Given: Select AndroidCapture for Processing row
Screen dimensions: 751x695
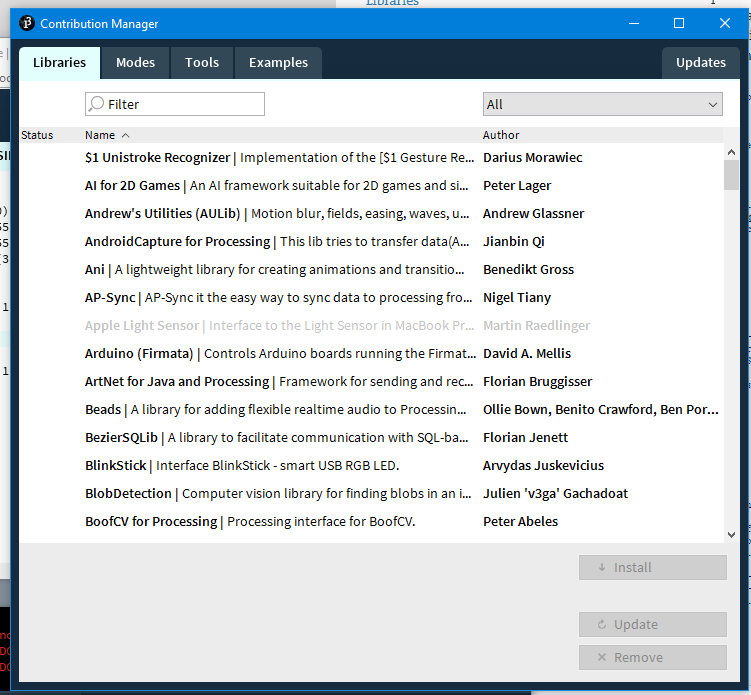Looking at the screenshot, I should coord(371,241).
